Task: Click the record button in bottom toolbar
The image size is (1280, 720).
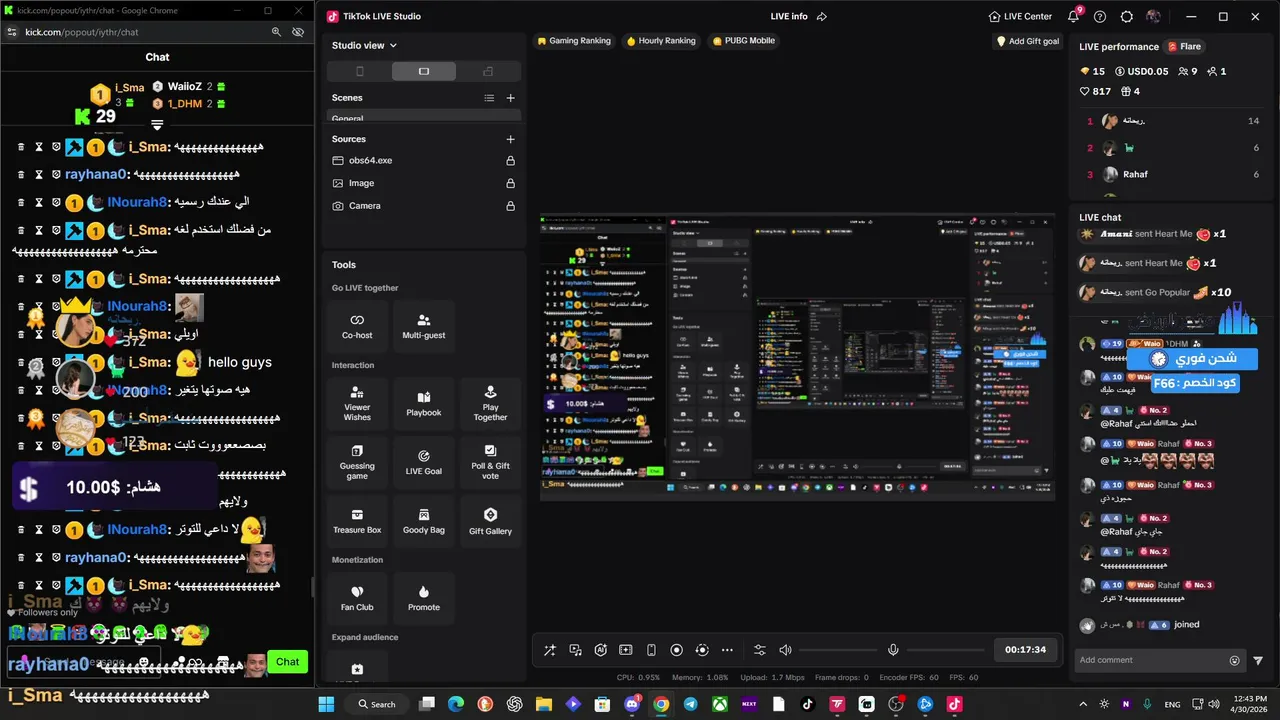Action: click(677, 650)
